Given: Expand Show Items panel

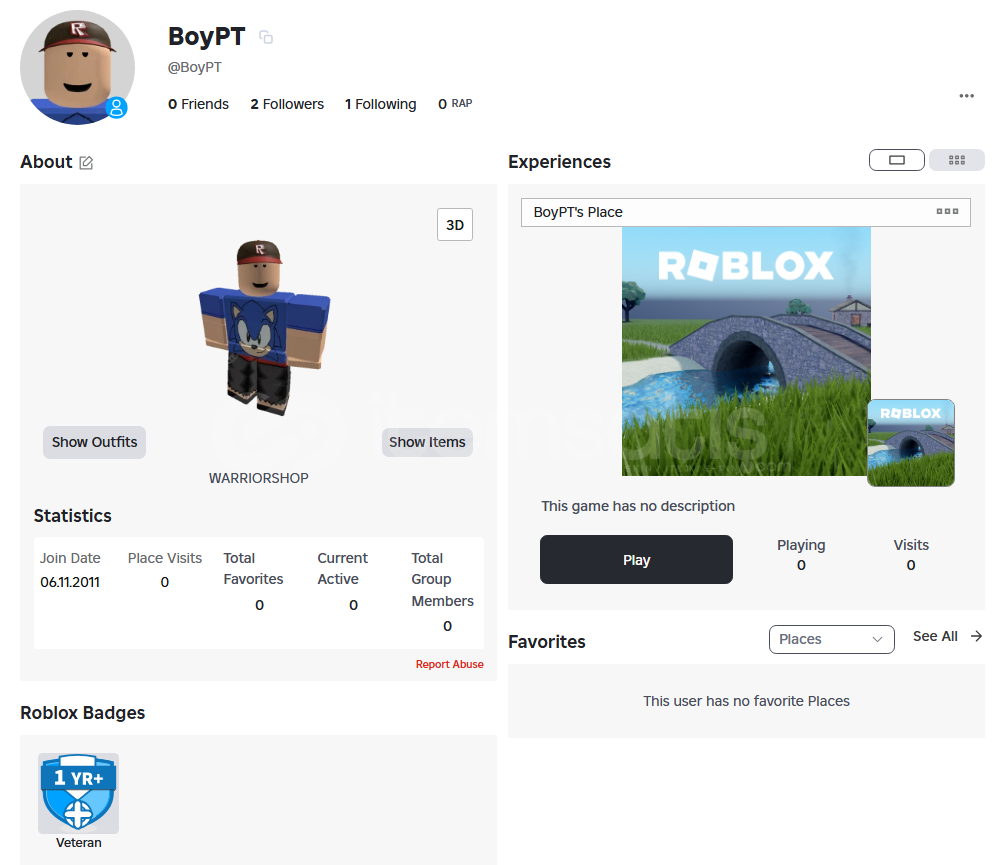Looking at the screenshot, I should 427,442.
